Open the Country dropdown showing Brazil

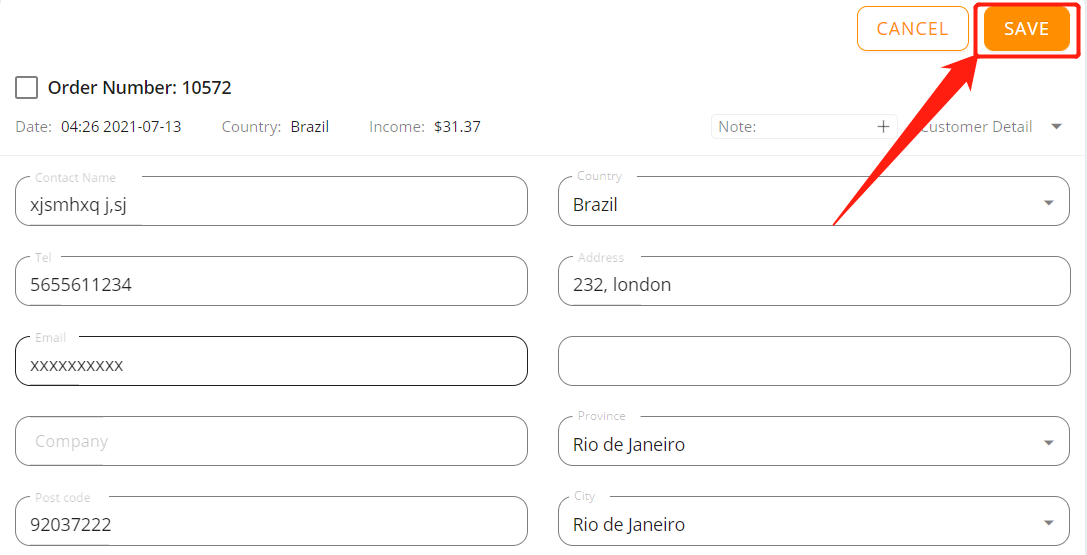click(x=814, y=201)
